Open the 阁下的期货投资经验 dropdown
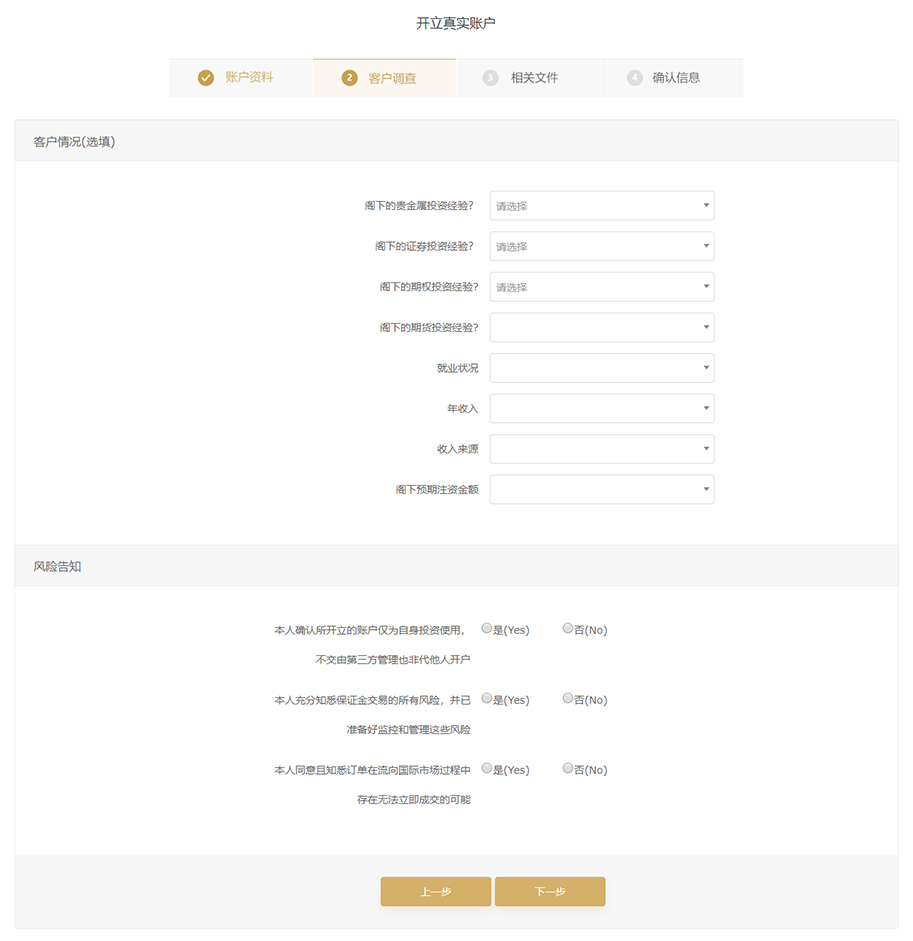 pyautogui.click(x=600, y=327)
